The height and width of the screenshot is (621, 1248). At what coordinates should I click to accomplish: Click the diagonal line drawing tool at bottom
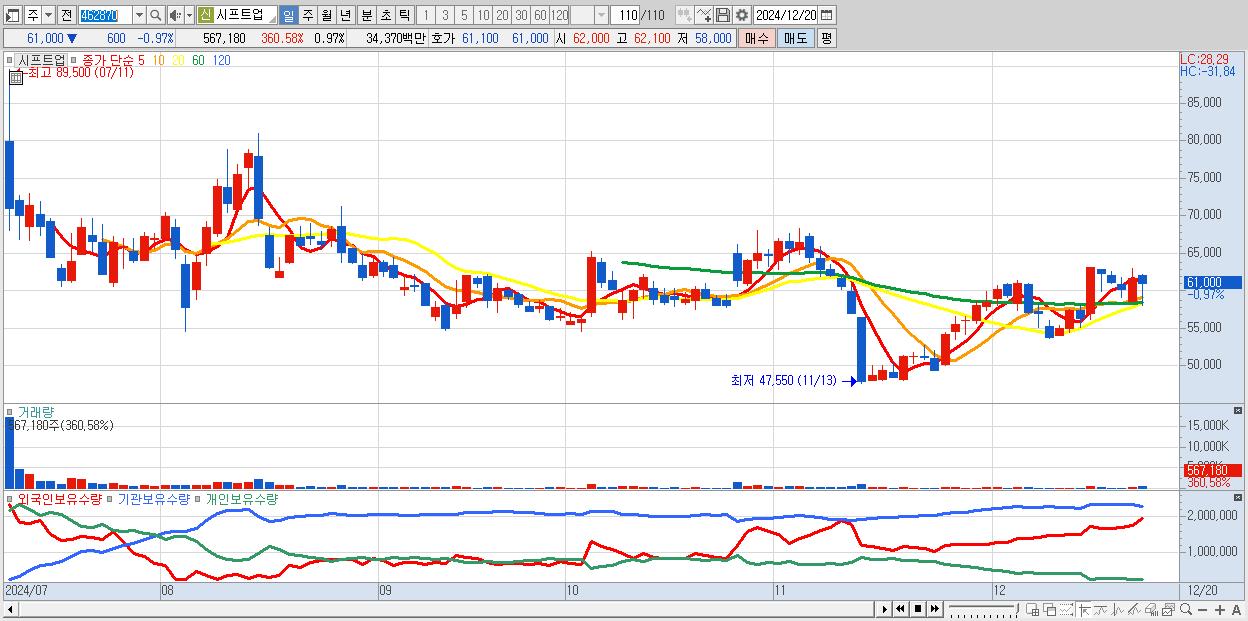1134,610
